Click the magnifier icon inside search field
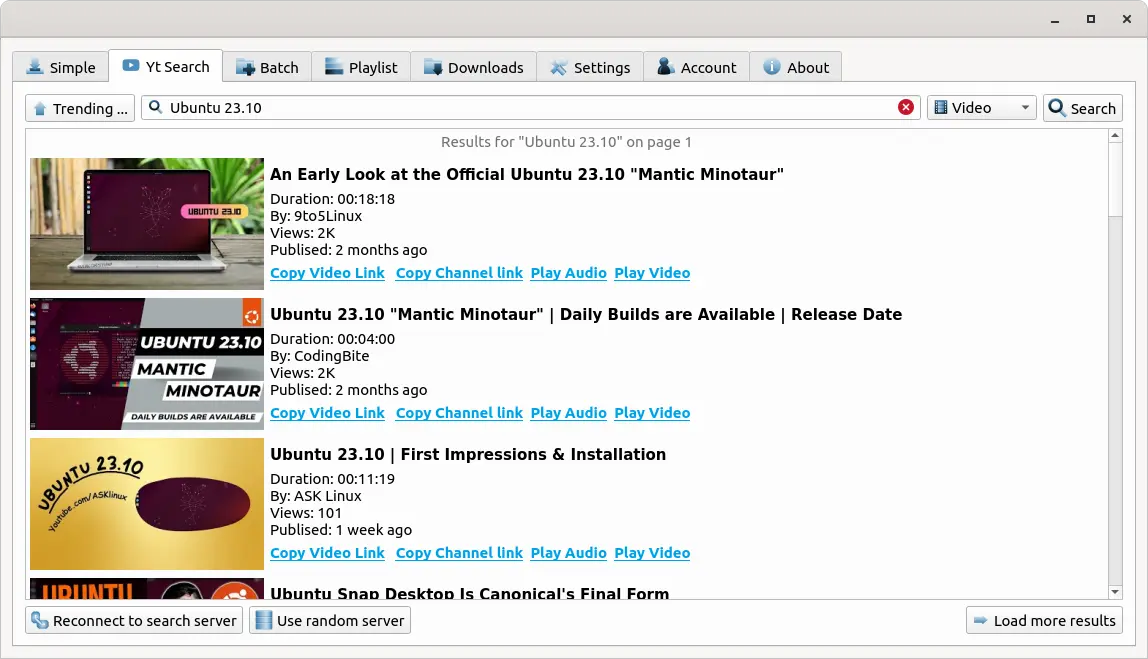 156,108
